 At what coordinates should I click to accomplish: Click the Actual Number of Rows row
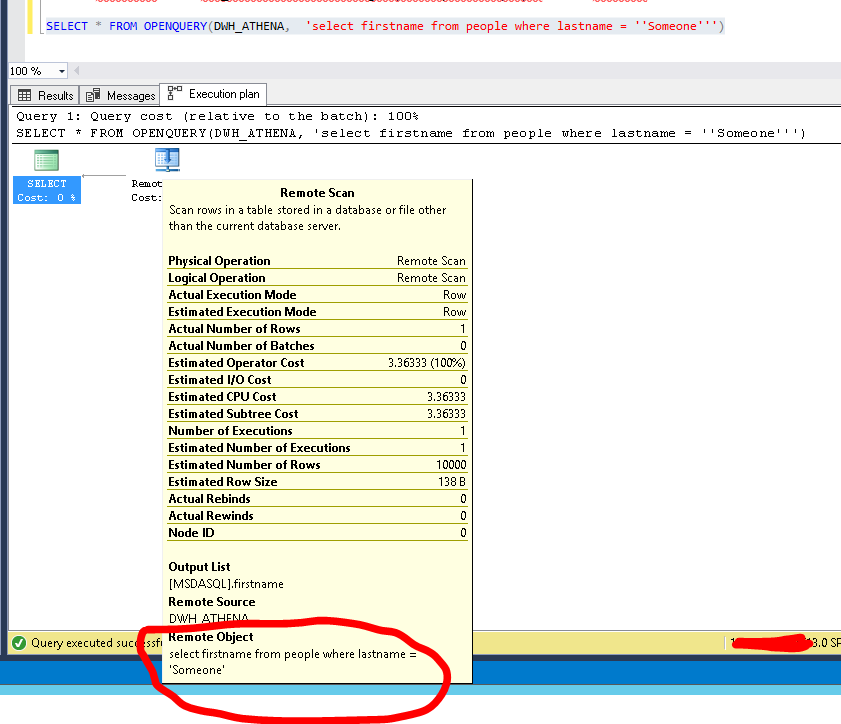[x=317, y=329]
